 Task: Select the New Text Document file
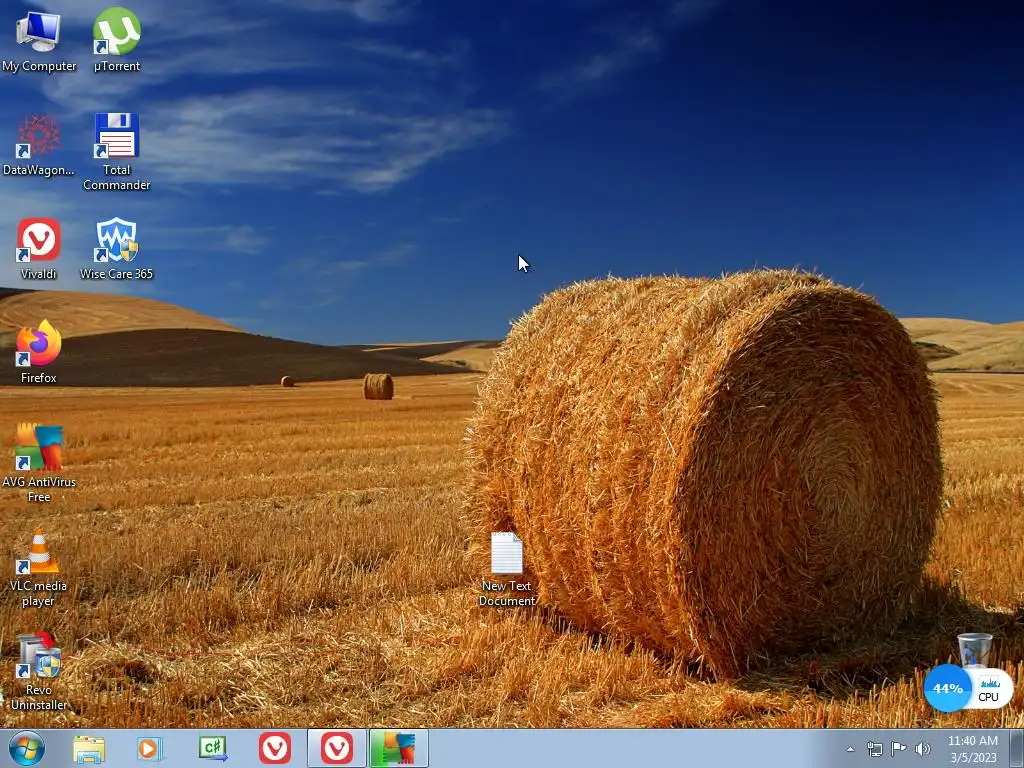tap(507, 569)
